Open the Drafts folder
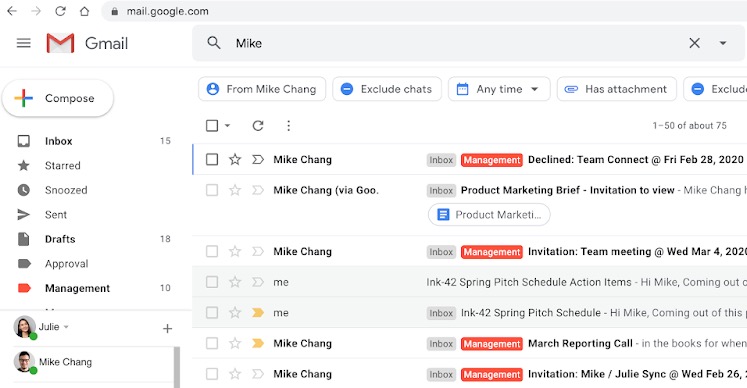747x388 pixels. pos(60,239)
